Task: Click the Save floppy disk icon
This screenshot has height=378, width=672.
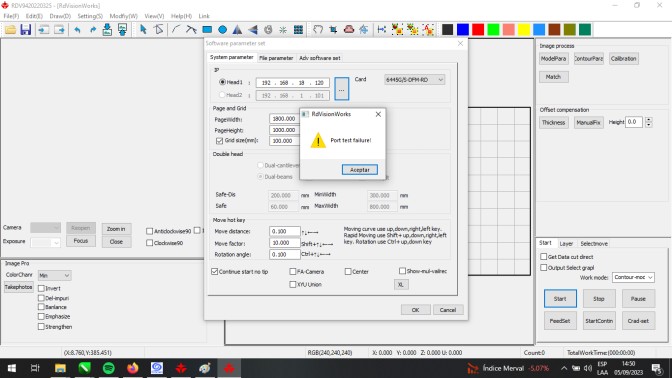Action: tap(26, 30)
